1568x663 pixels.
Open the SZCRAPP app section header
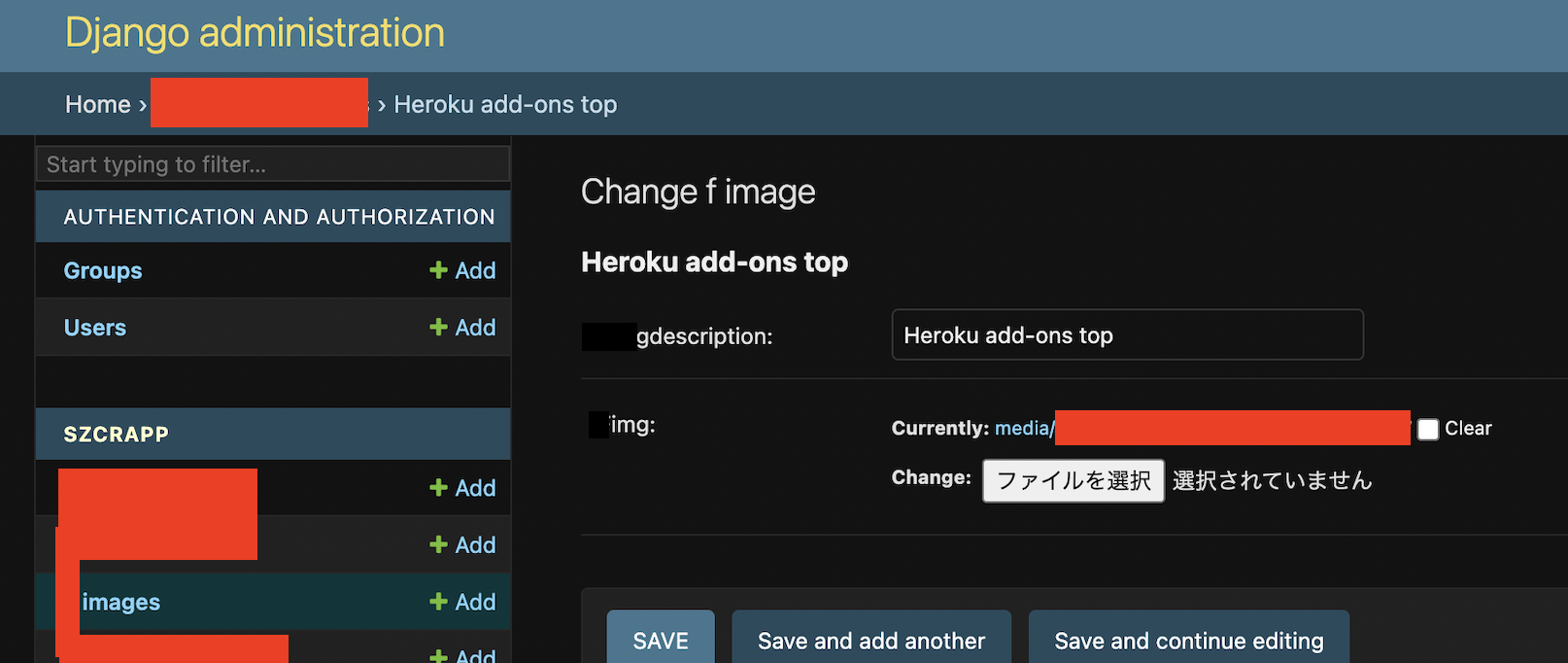[117, 435]
